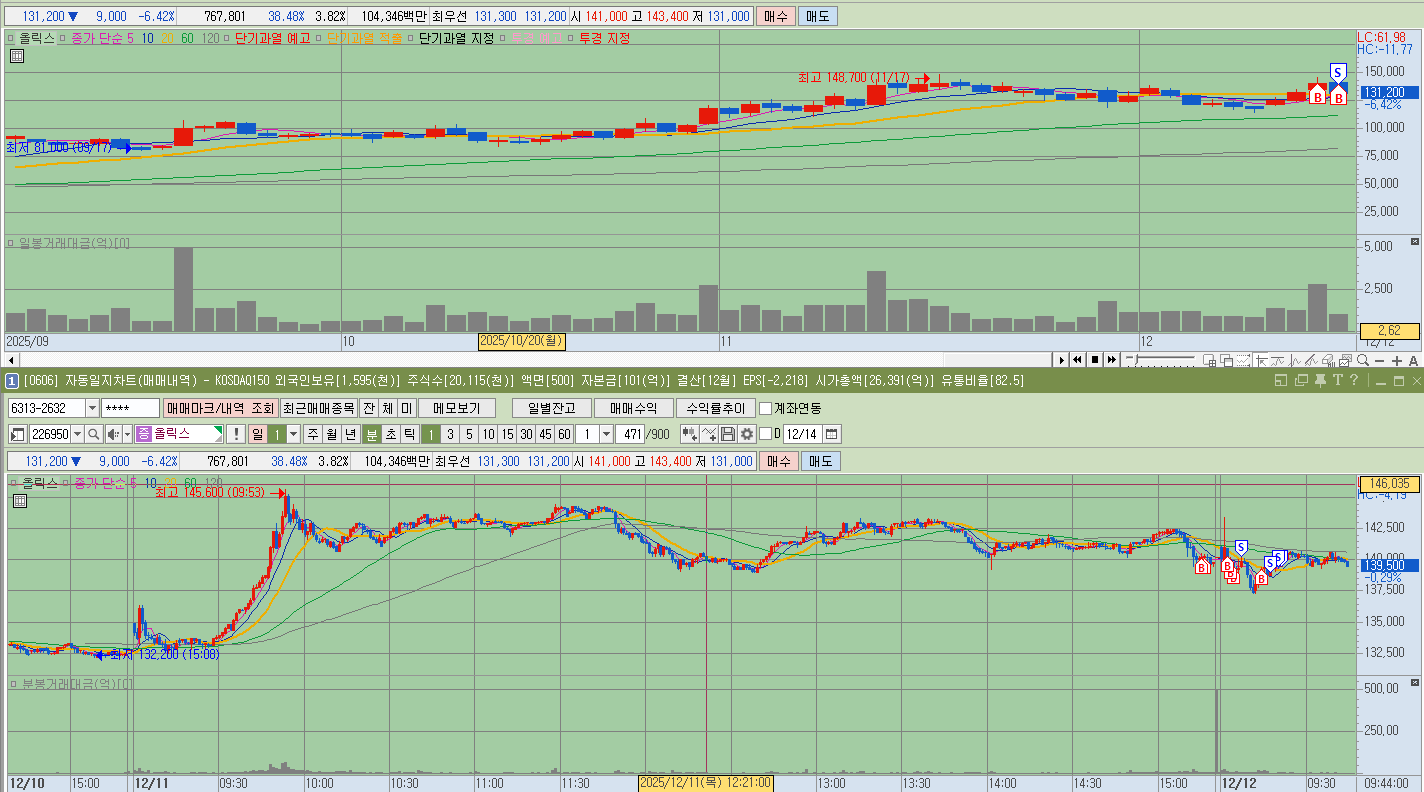The height and width of the screenshot is (792, 1424).
Task: Switch to the 5 minute interval tab
Action: pyautogui.click(x=469, y=434)
